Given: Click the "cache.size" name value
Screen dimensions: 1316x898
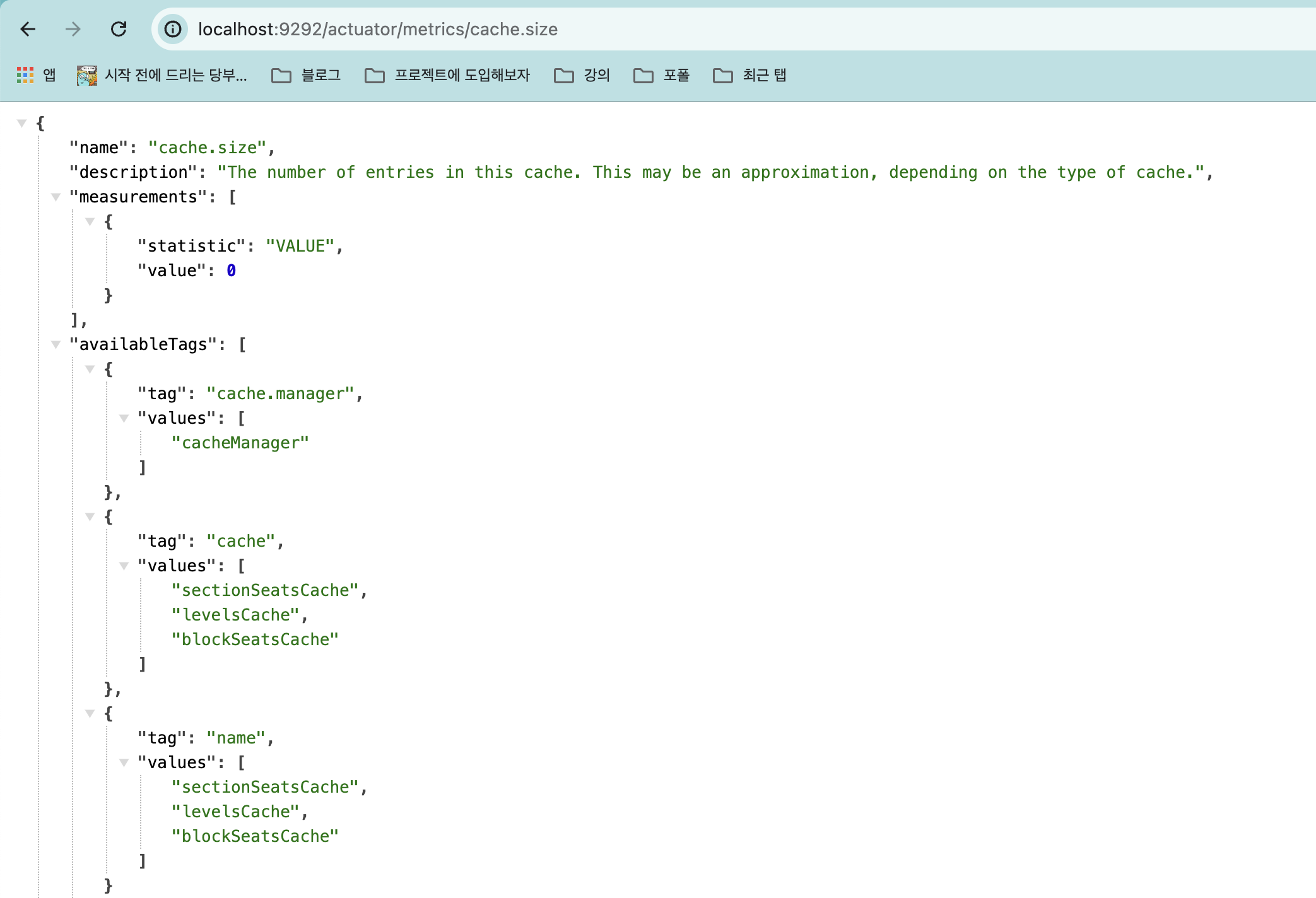Looking at the screenshot, I should (x=208, y=148).
